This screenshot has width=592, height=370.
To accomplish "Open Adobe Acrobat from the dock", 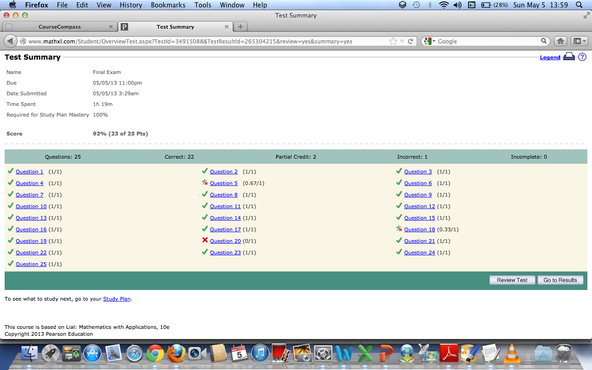I will tap(449, 353).
